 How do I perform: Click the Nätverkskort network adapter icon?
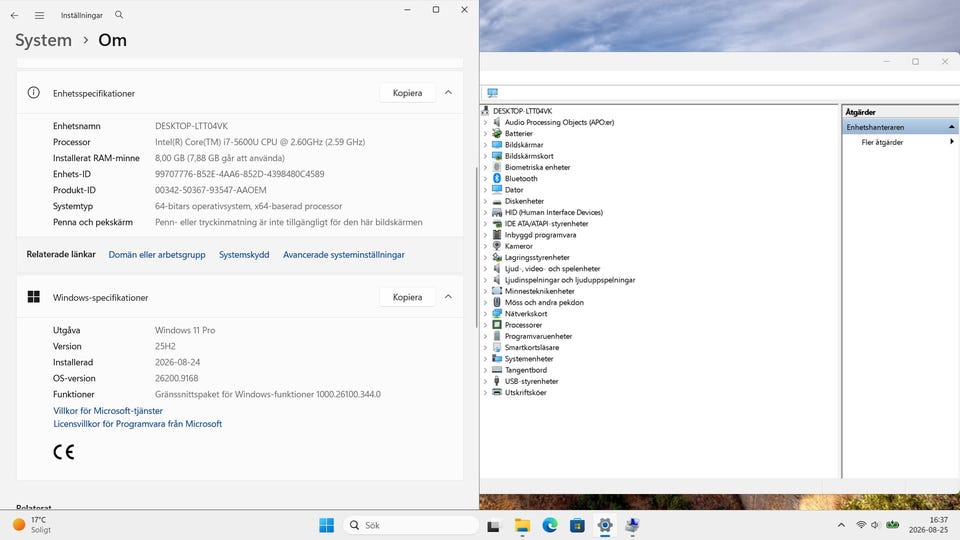497,313
